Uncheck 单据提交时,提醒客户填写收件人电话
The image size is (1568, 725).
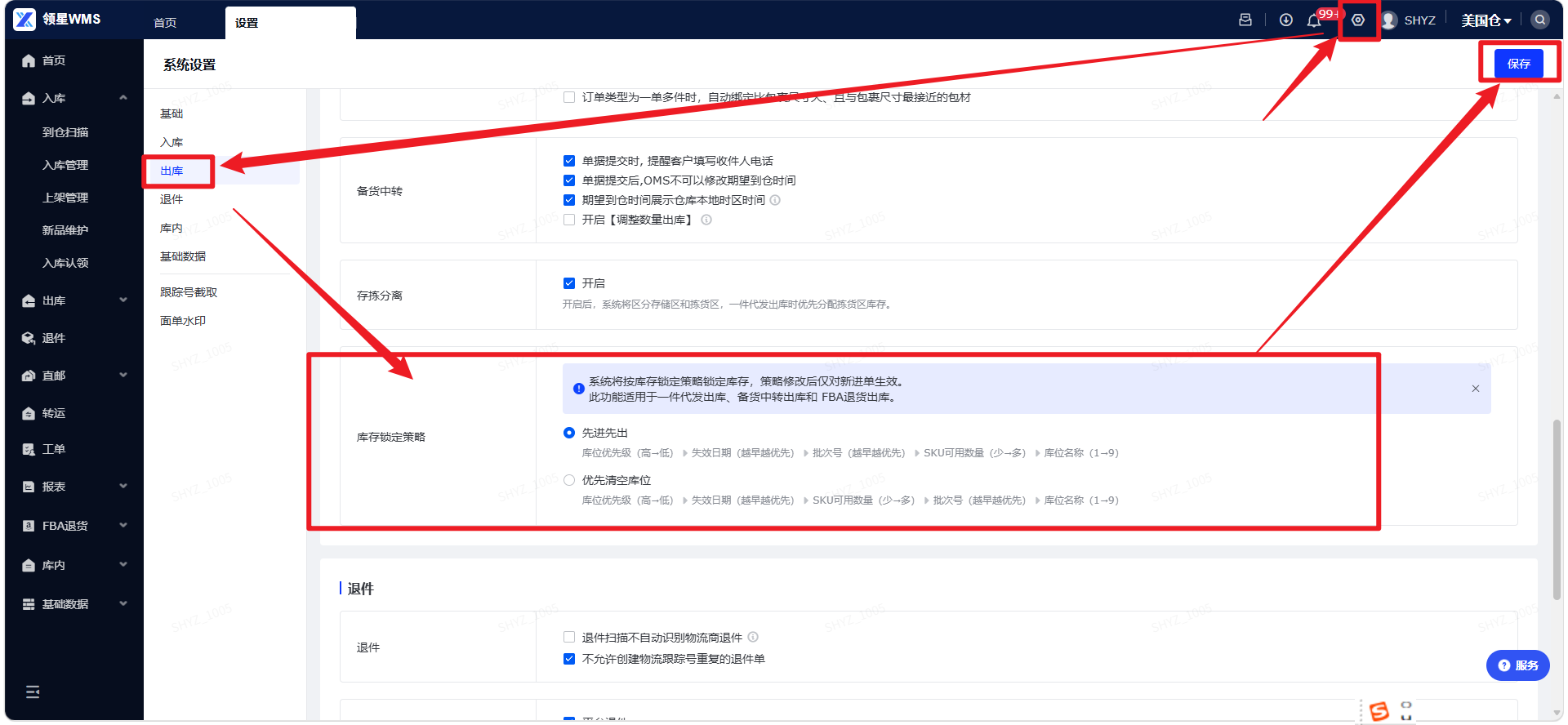point(569,161)
